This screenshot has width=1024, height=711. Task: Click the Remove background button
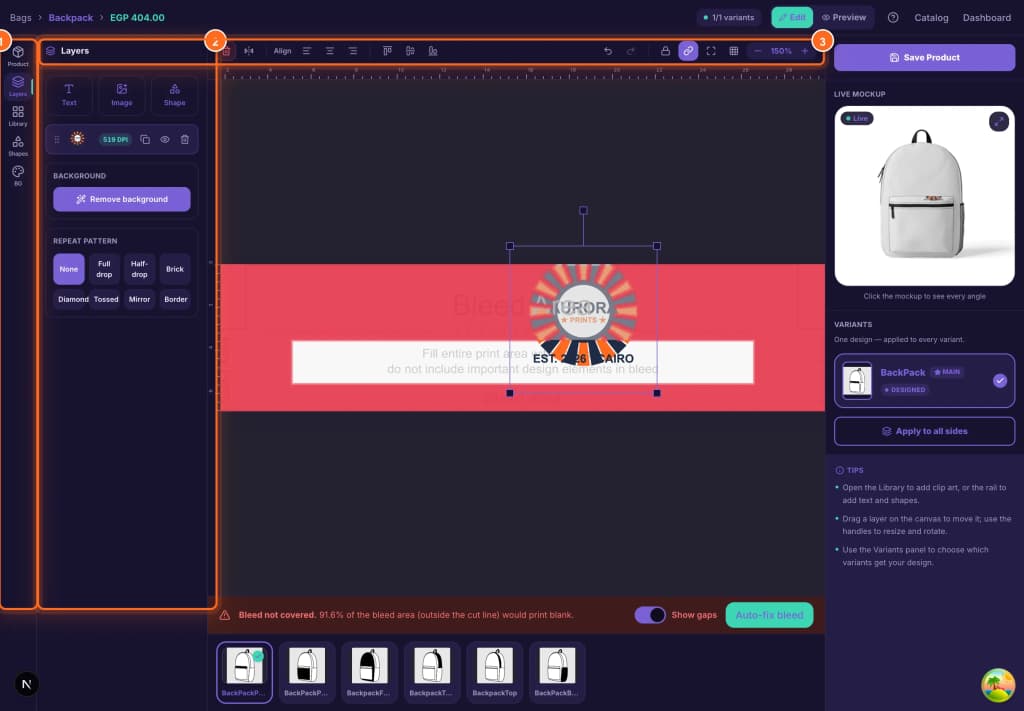point(122,199)
